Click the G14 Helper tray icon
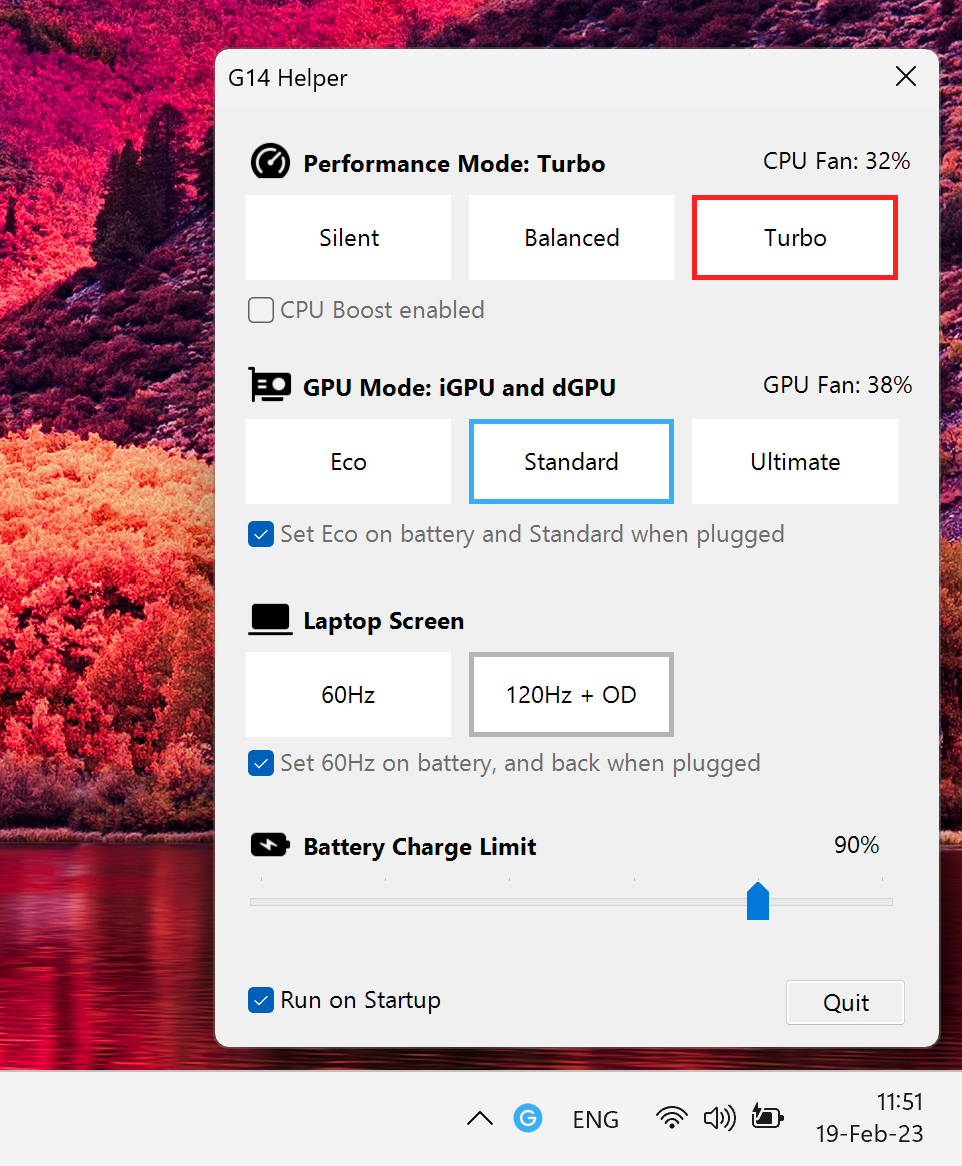This screenshot has height=1166, width=962. 528,1118
